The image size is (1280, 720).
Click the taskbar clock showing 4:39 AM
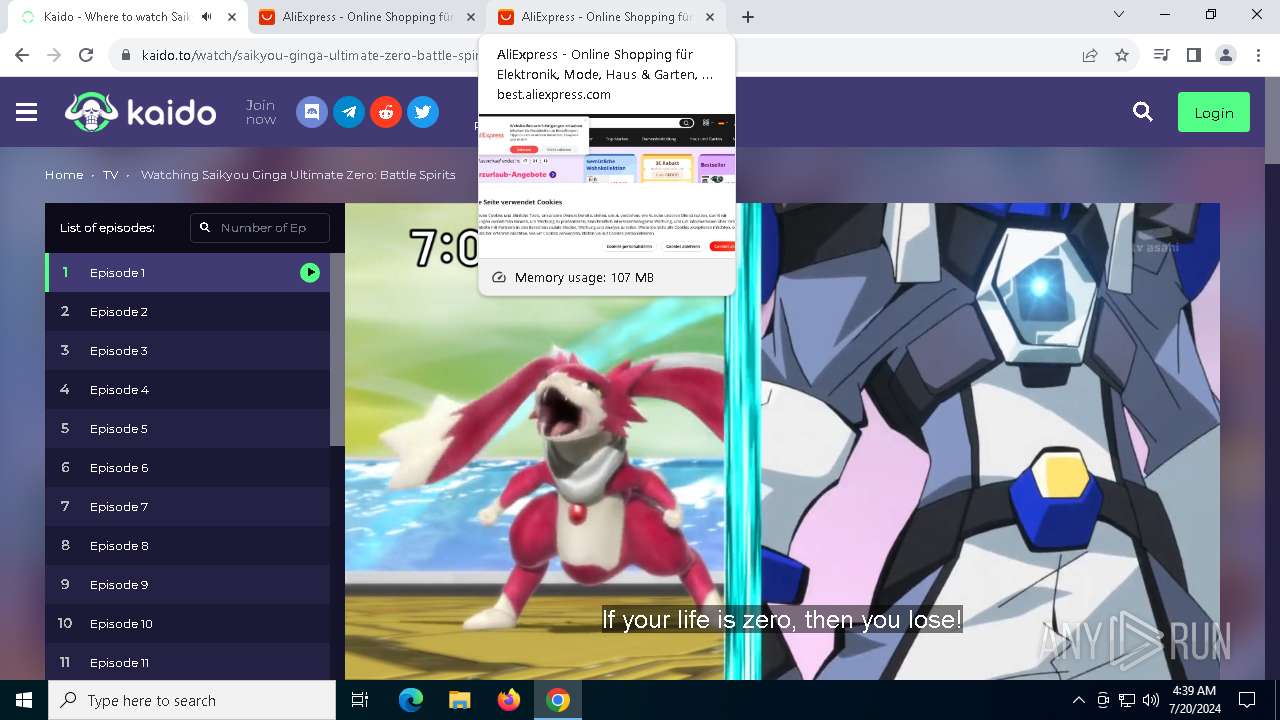coord(1193,700)
